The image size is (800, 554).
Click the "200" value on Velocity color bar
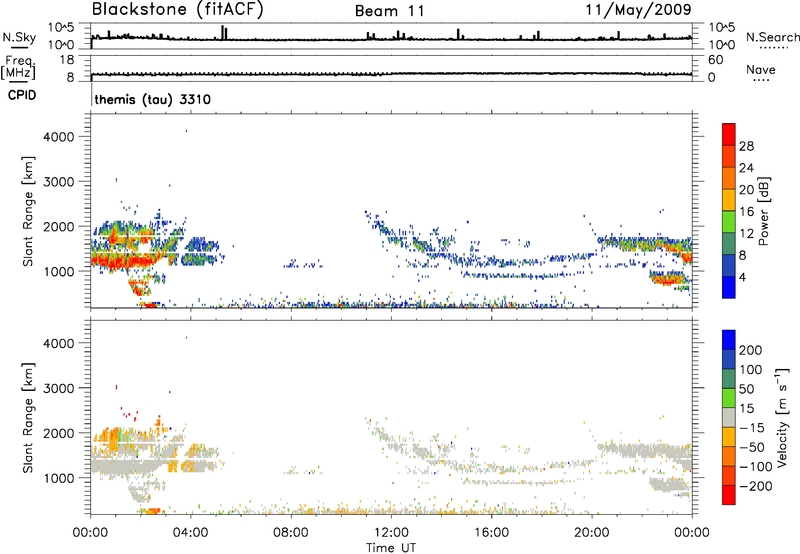[751, 350]
